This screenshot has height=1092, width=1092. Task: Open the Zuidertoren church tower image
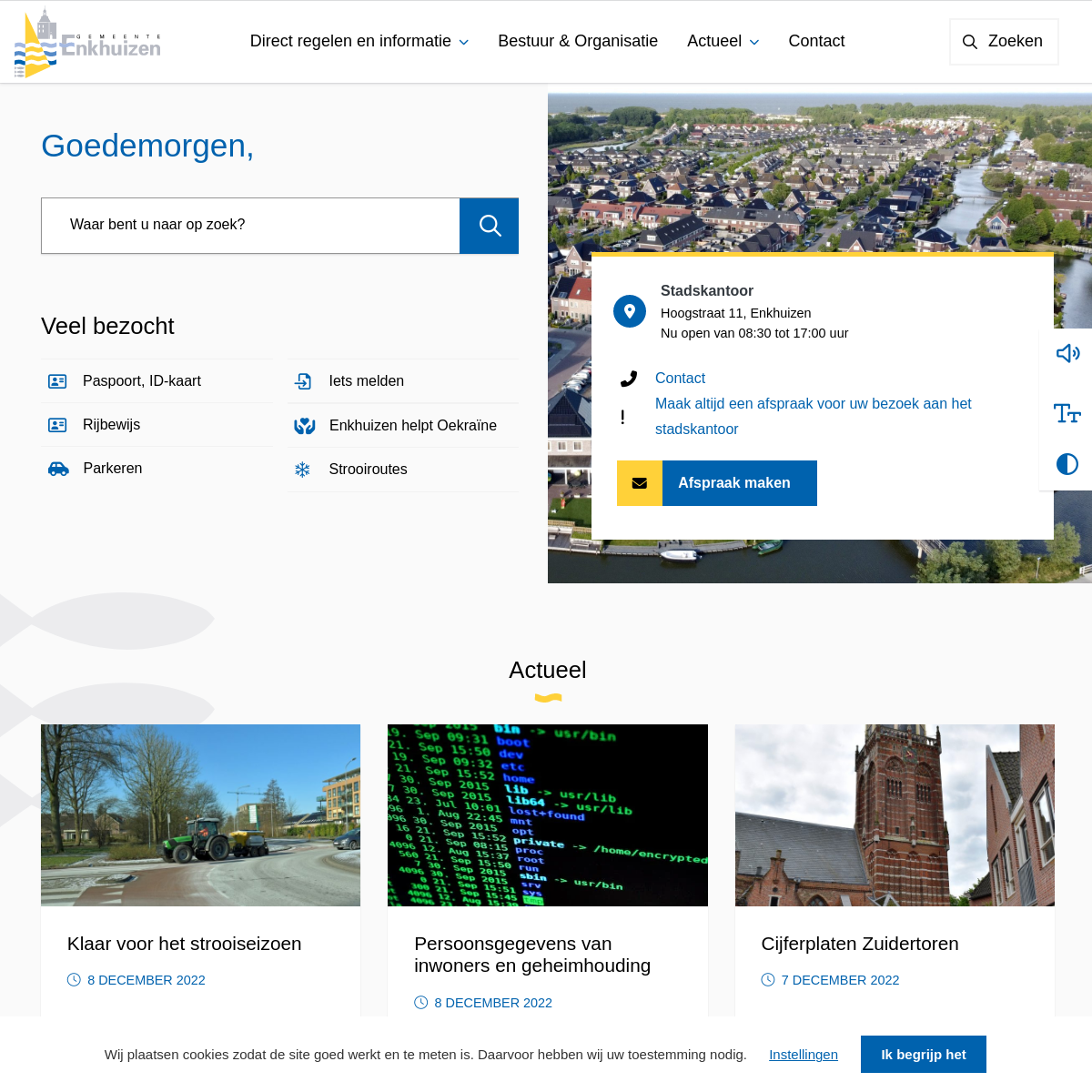(x=895, y=815)
